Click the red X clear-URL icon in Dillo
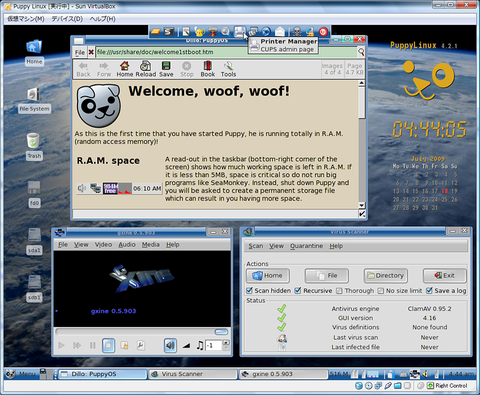480x395 pixels. tap(91, 52)
